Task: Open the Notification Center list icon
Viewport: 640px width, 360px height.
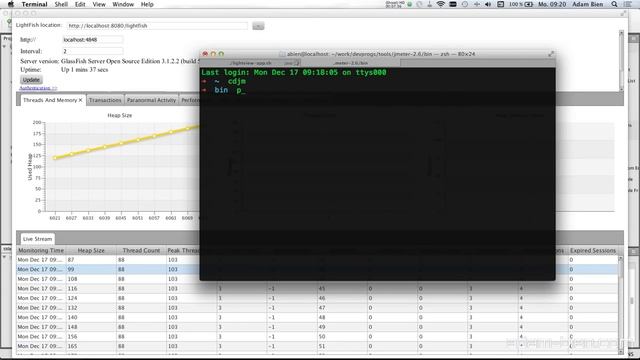Action: (x=628, y=4)
